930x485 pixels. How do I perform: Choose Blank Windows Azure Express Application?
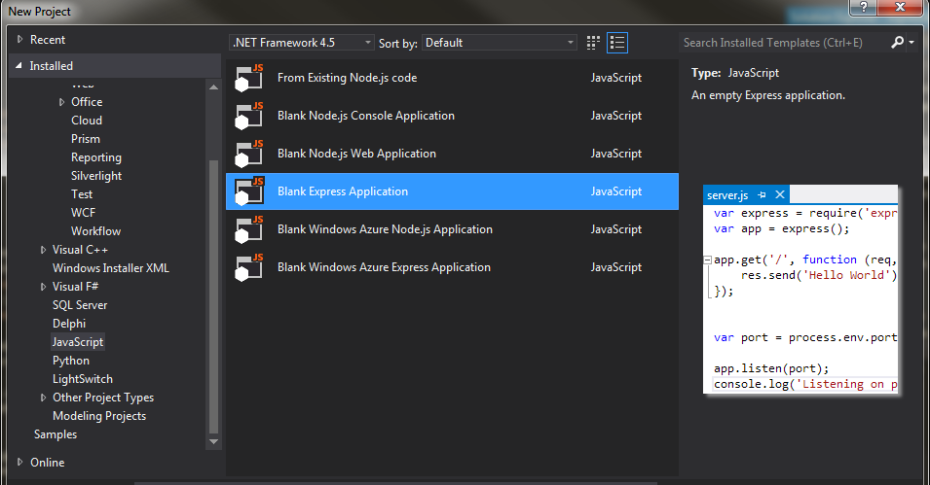(x=384, y=267)
